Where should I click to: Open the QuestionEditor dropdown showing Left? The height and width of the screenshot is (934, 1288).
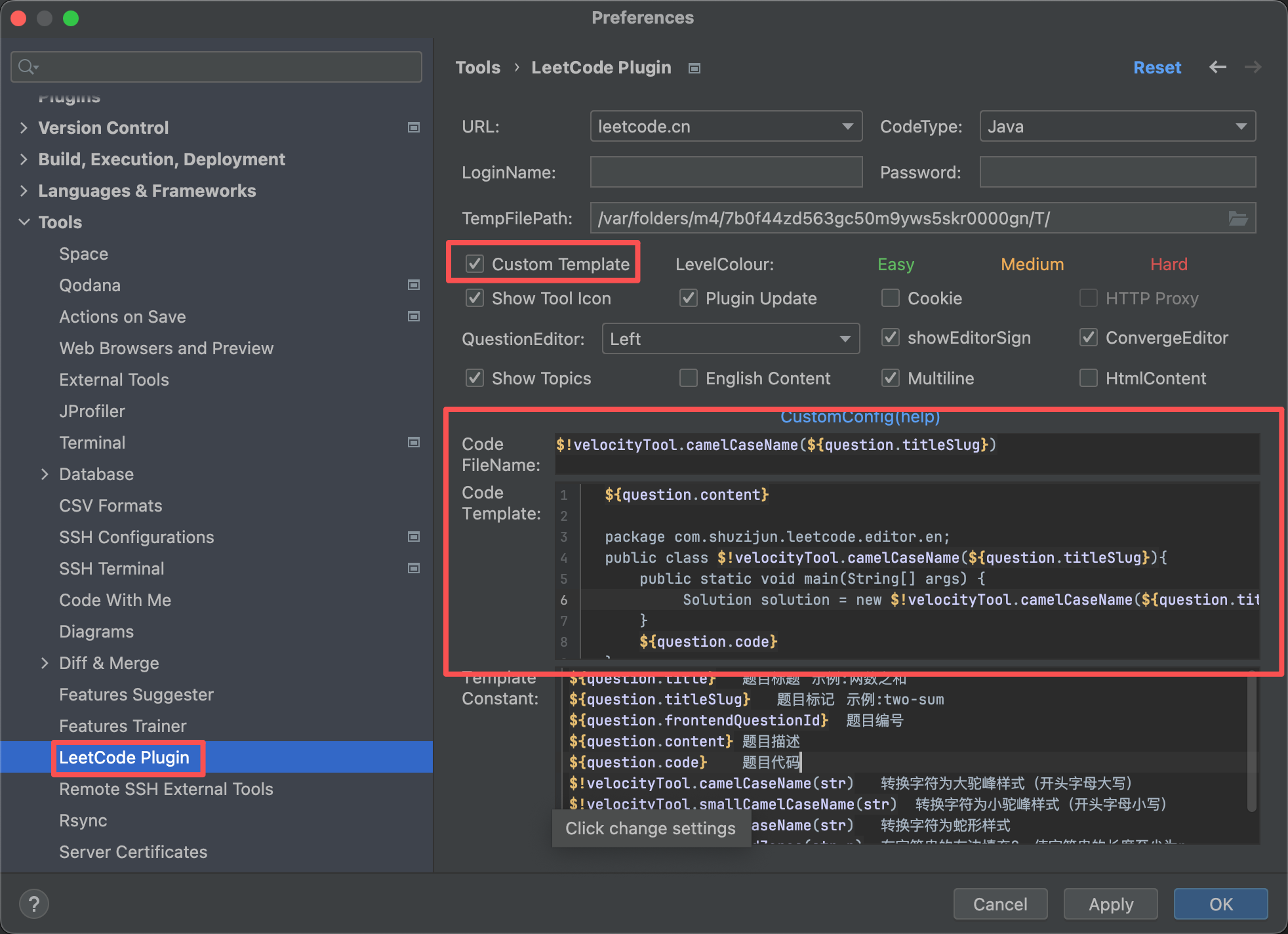[x=731, y=338]
